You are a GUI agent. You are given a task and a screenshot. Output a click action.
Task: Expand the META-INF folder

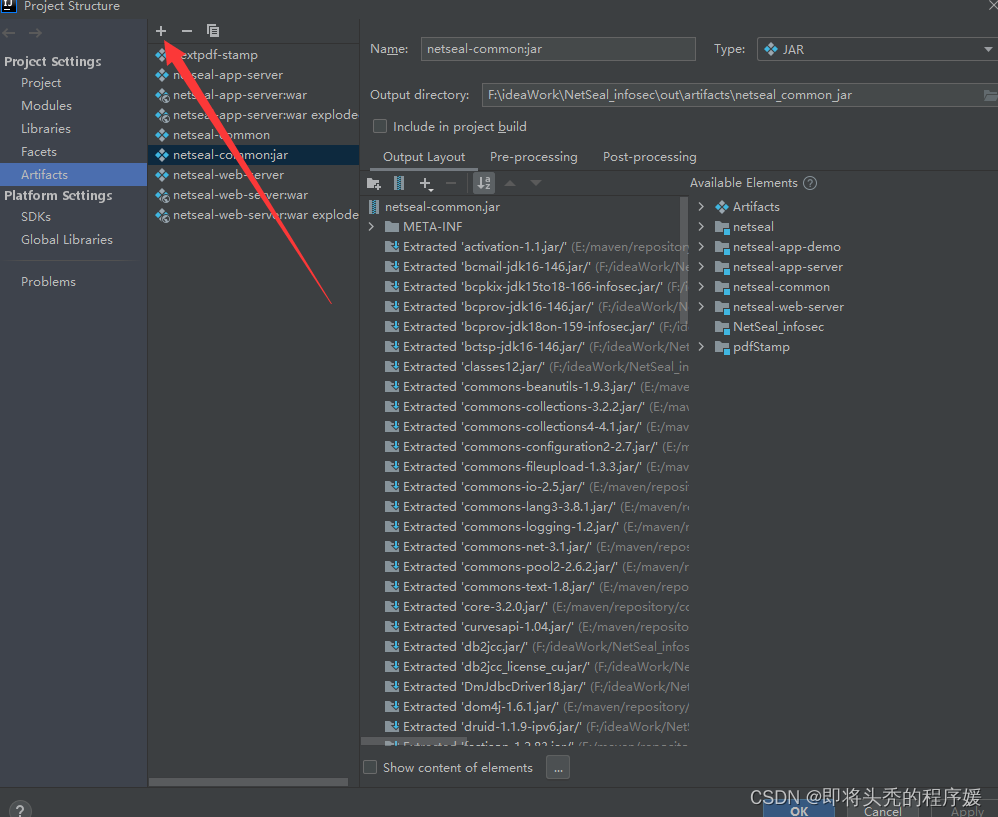pos(372,227)
